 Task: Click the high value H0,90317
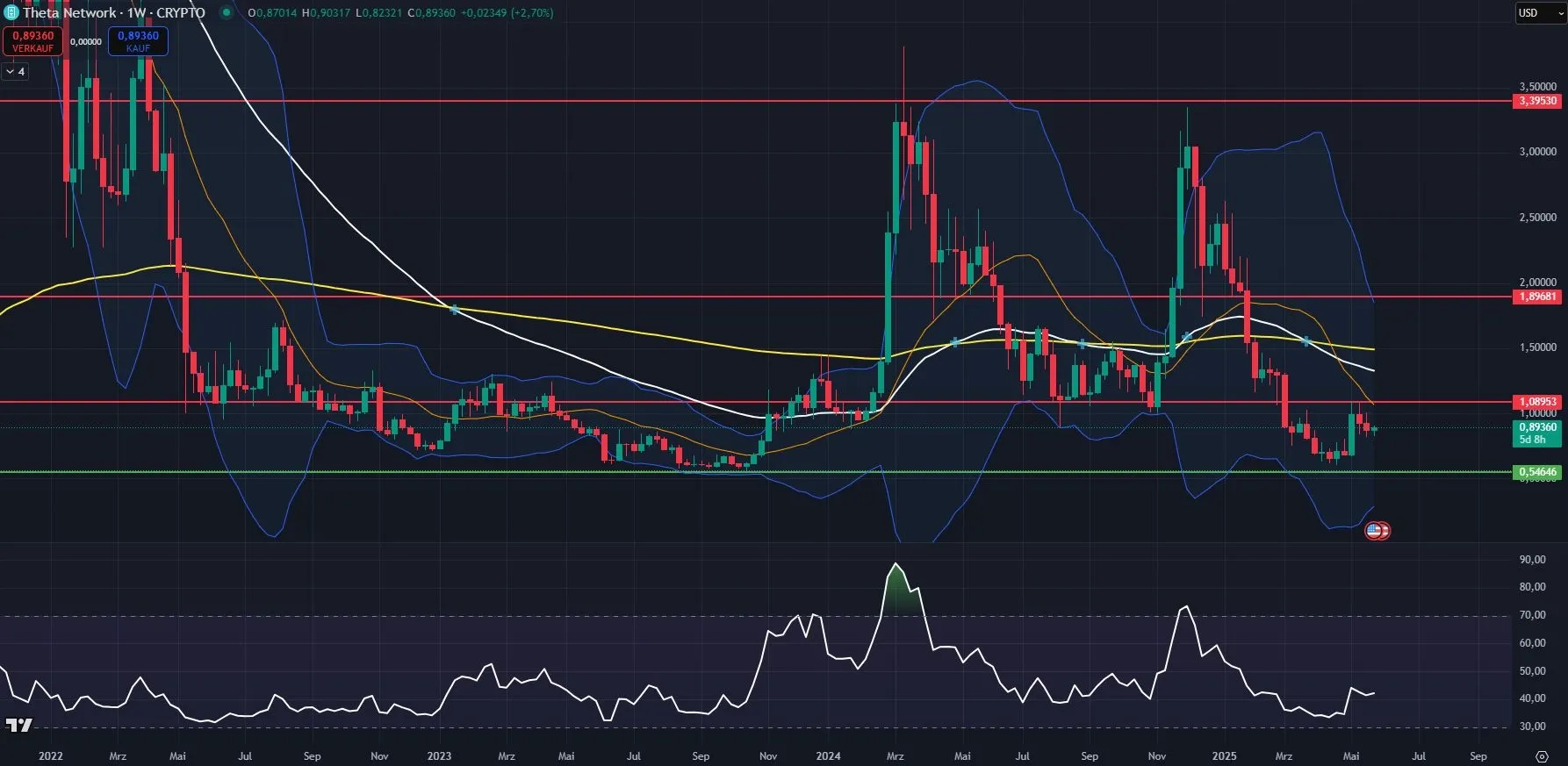[x=326, y=13]
